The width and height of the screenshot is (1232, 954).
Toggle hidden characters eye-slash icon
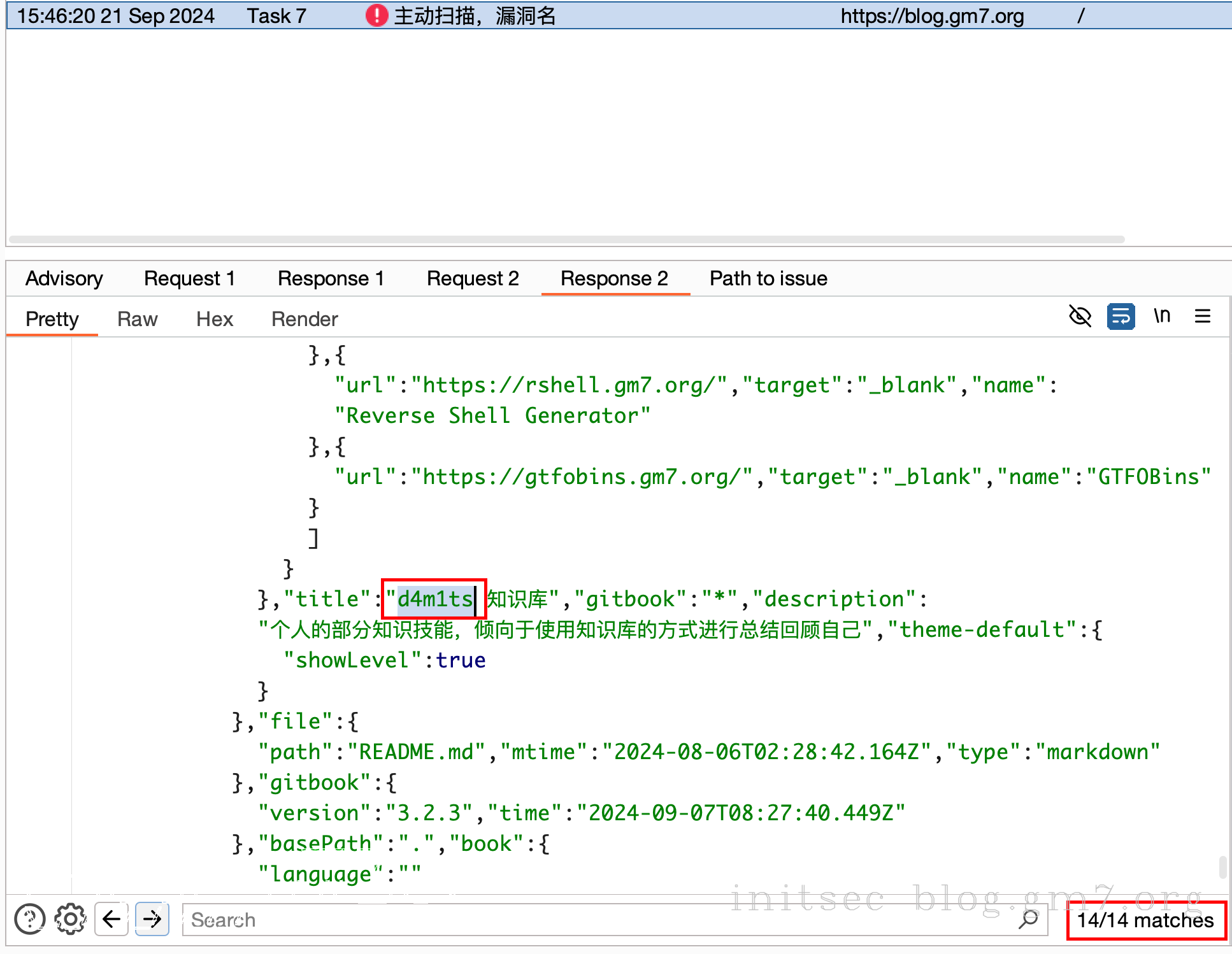(x=1080, y=316)
